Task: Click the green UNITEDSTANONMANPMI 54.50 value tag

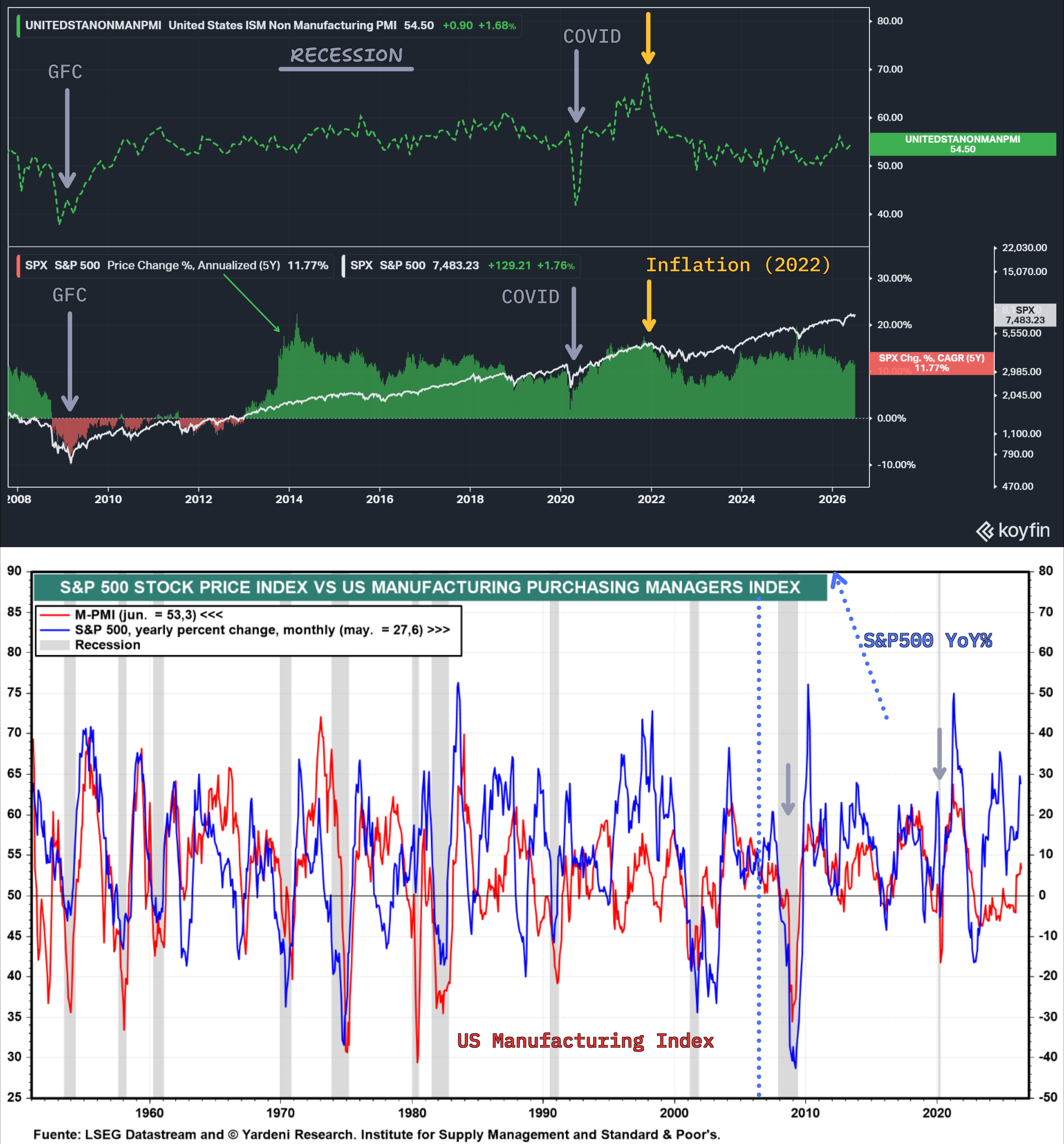Action: (x=963, y=144)
